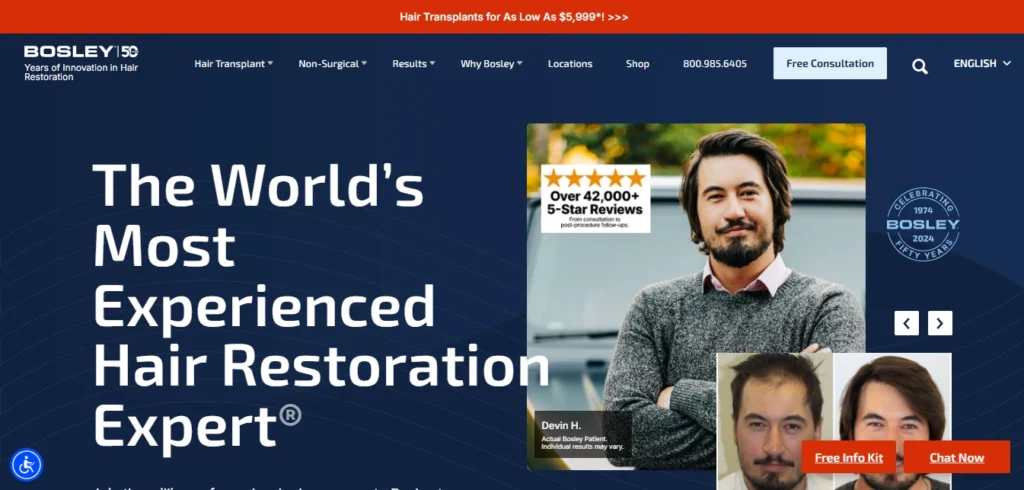Expand the Why Bosley menu
Image resolution: width=1024 pixels, height=490 pixels.
coord(491,64)
